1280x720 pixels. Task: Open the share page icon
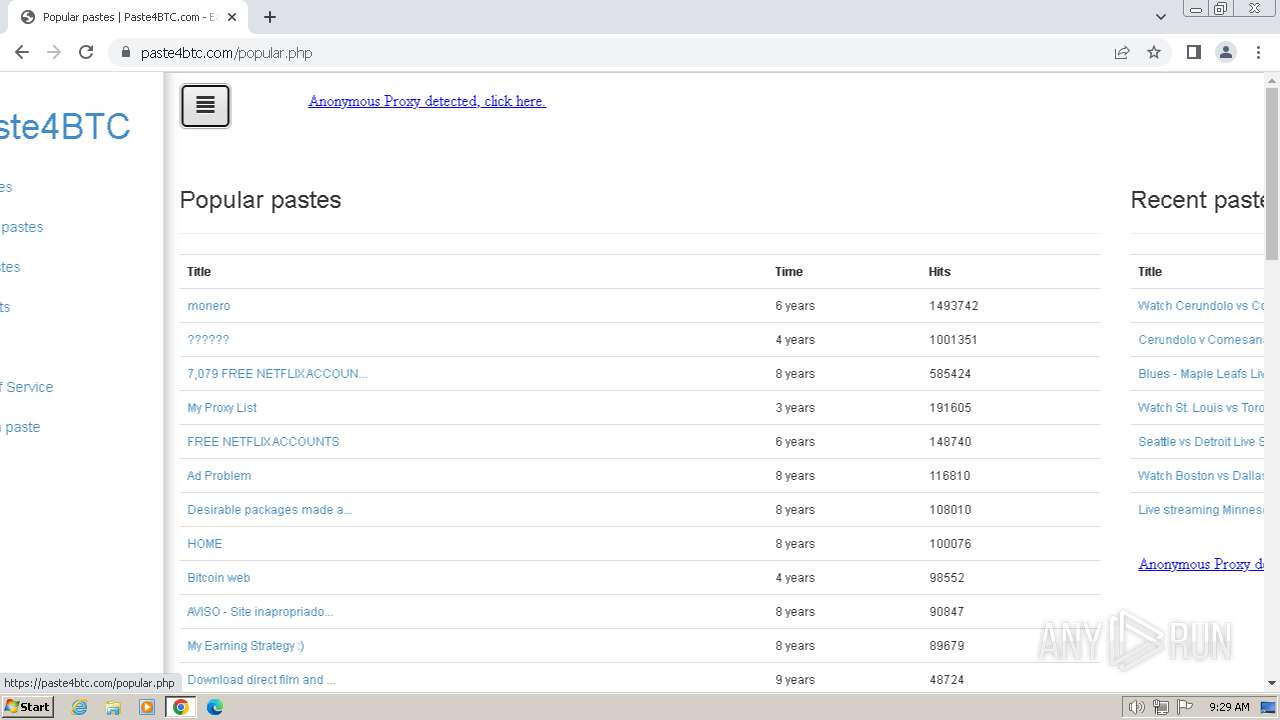[1122, 52]
